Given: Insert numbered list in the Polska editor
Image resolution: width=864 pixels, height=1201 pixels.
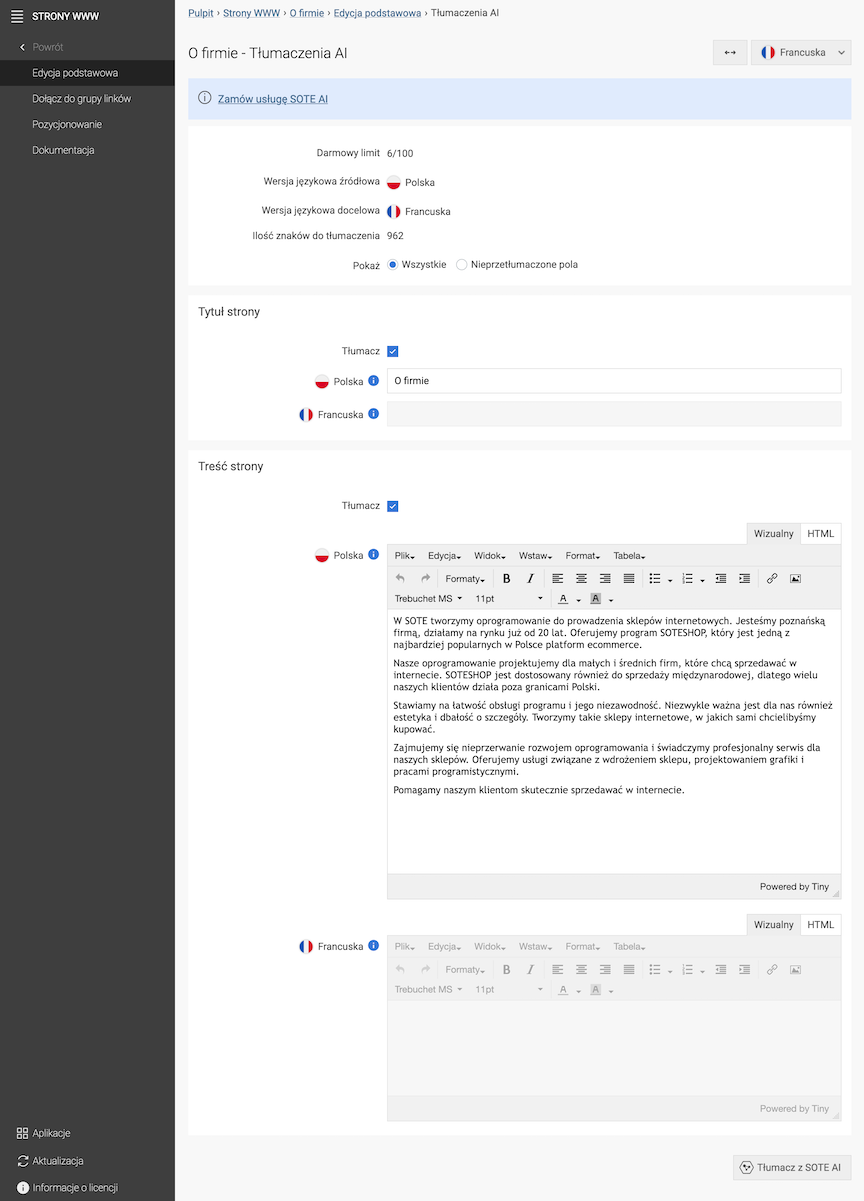Looking at the screenshot, I should click(x=687, y=578).
